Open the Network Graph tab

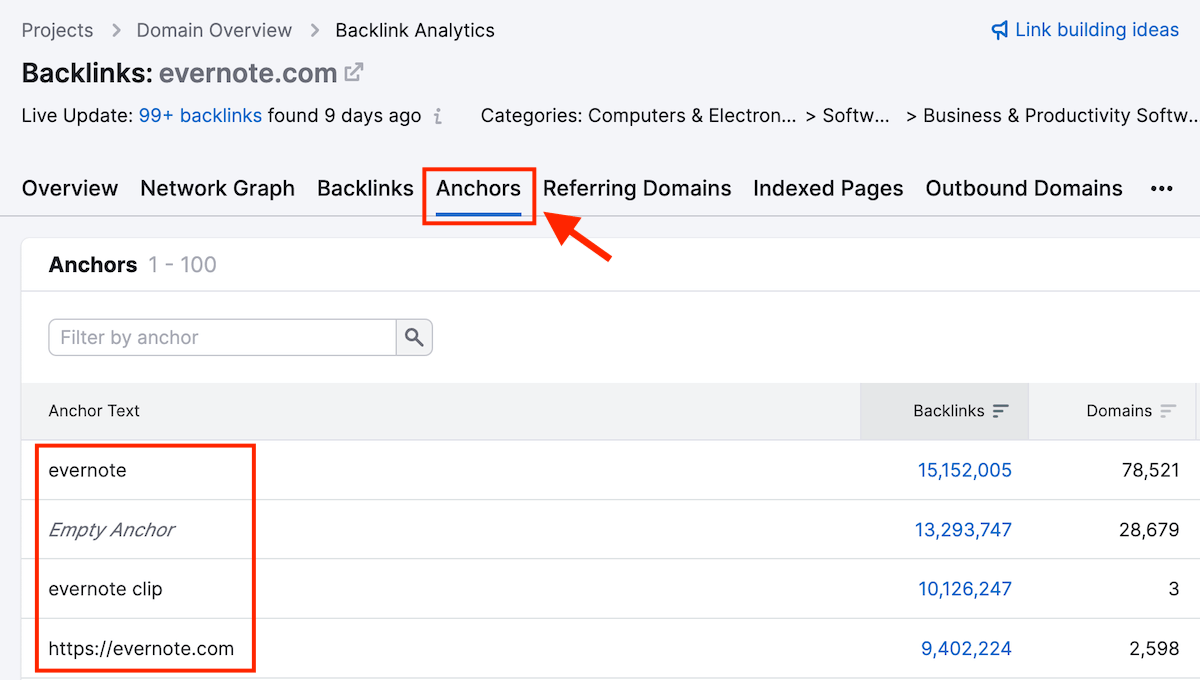[x=217, y=188]
